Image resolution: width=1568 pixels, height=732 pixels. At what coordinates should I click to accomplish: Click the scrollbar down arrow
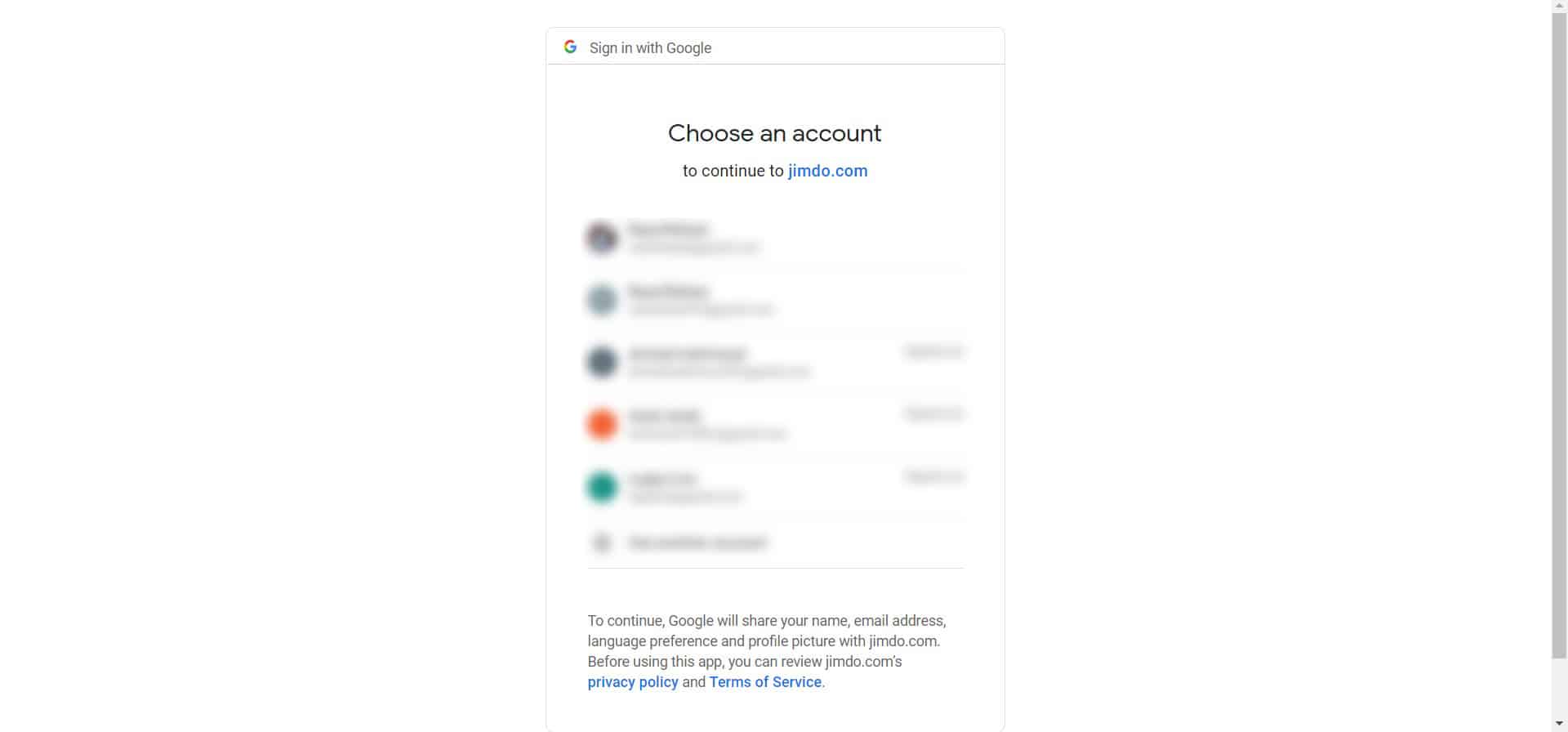tap(1559, 724)
